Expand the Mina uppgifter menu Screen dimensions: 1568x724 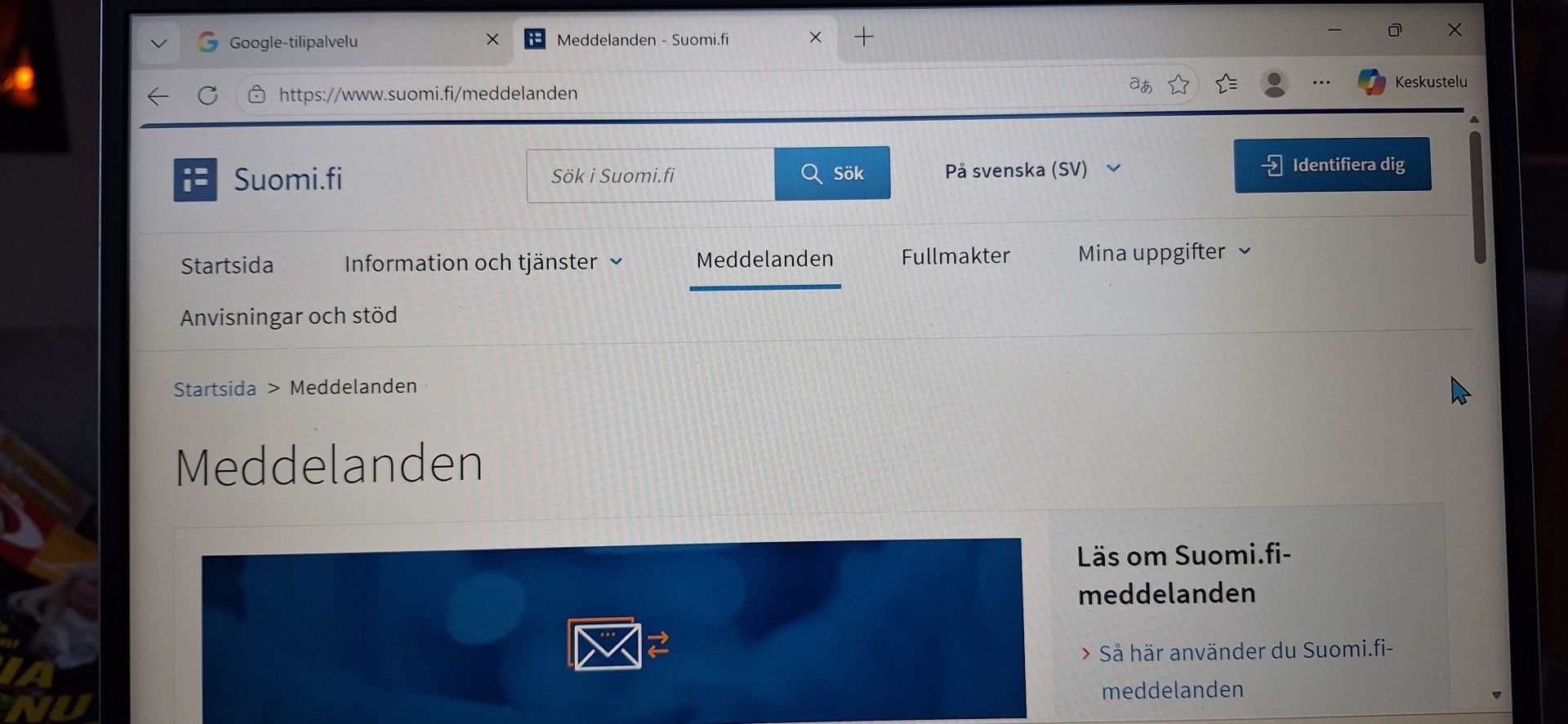point(1163,252)
